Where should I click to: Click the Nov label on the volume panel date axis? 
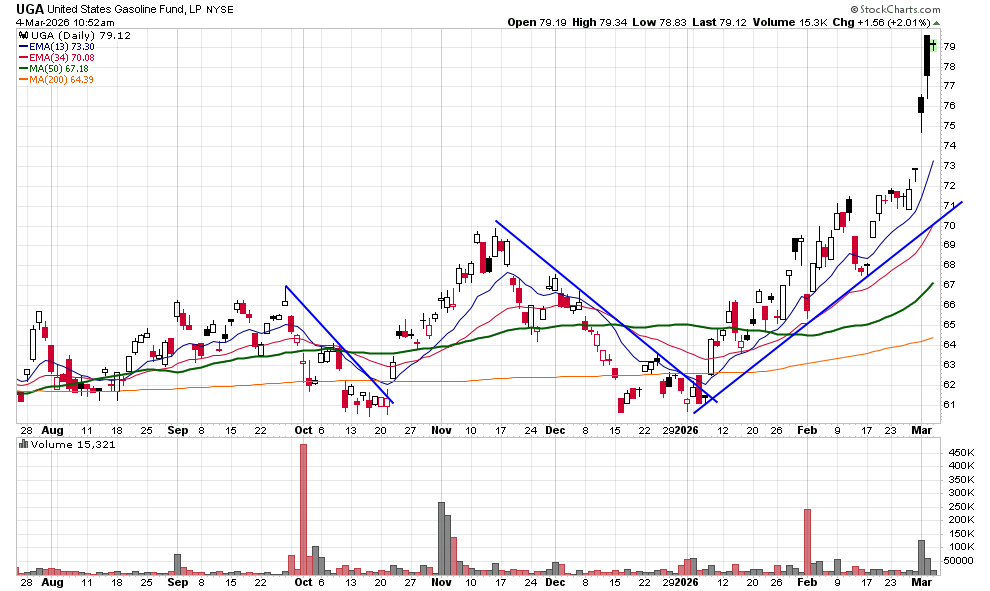(x=441, y=582)
